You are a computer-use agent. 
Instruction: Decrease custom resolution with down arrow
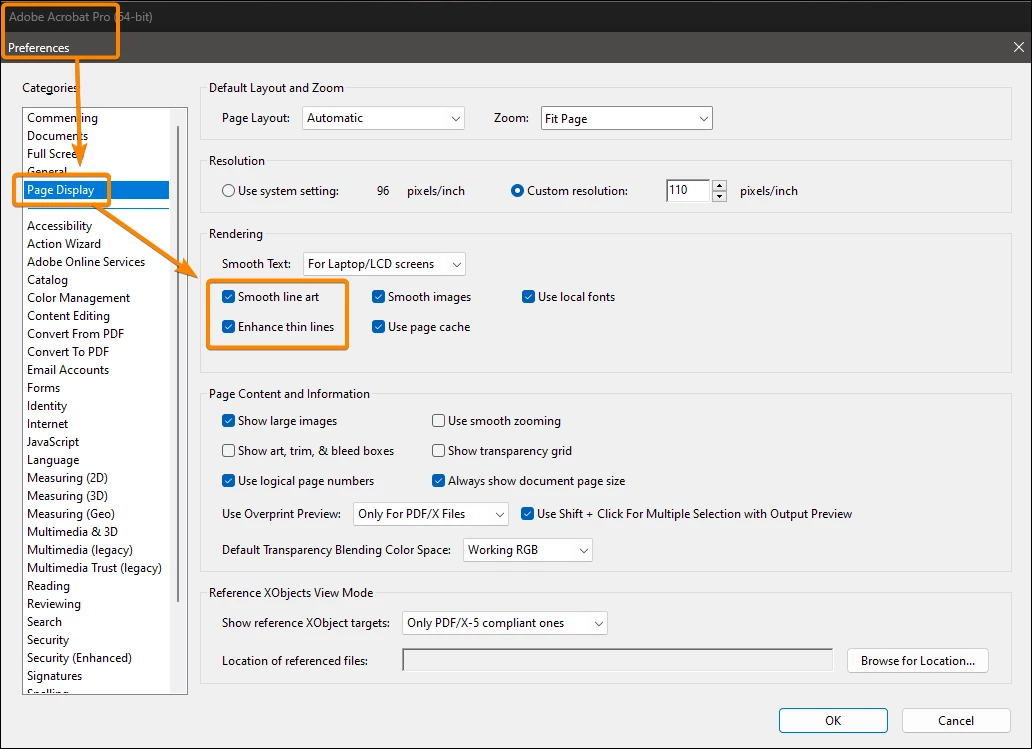pyautogui.click(x=719, y=196)
